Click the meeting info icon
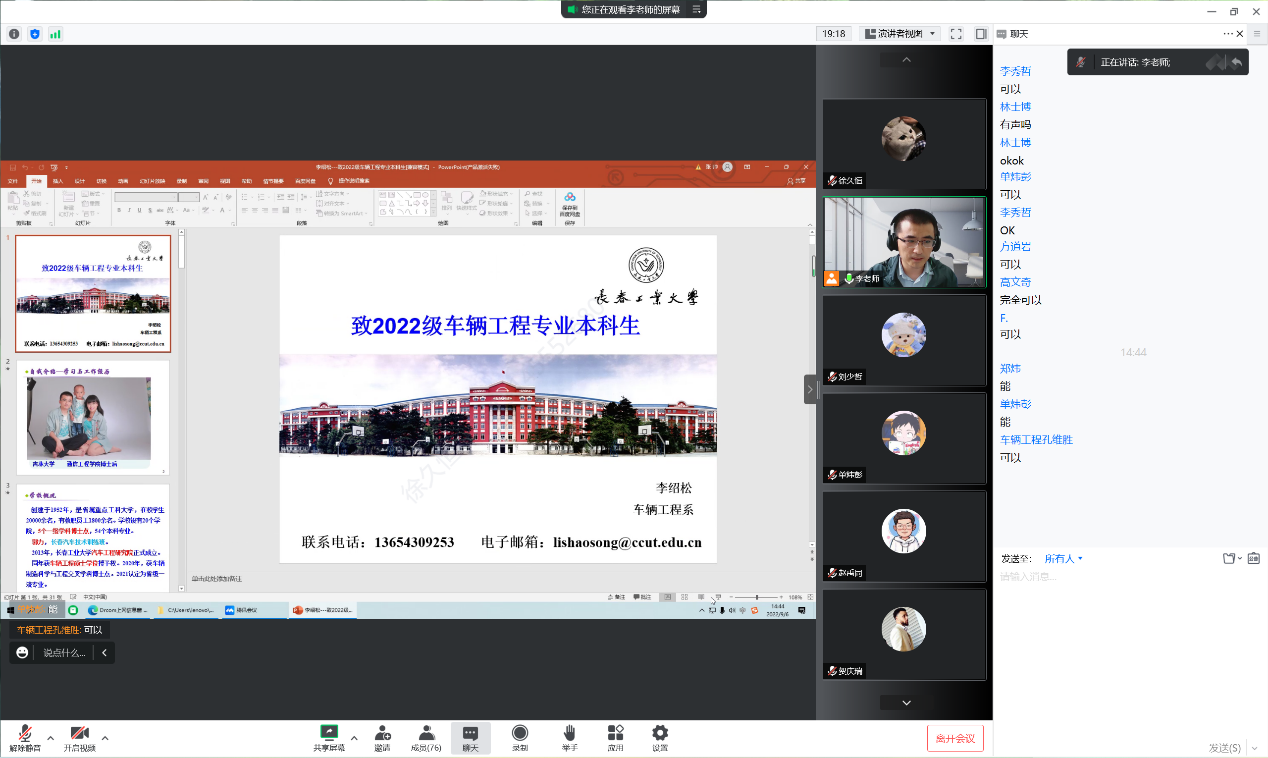This screenshot has width=1268, height=758. tap(14, 33)
